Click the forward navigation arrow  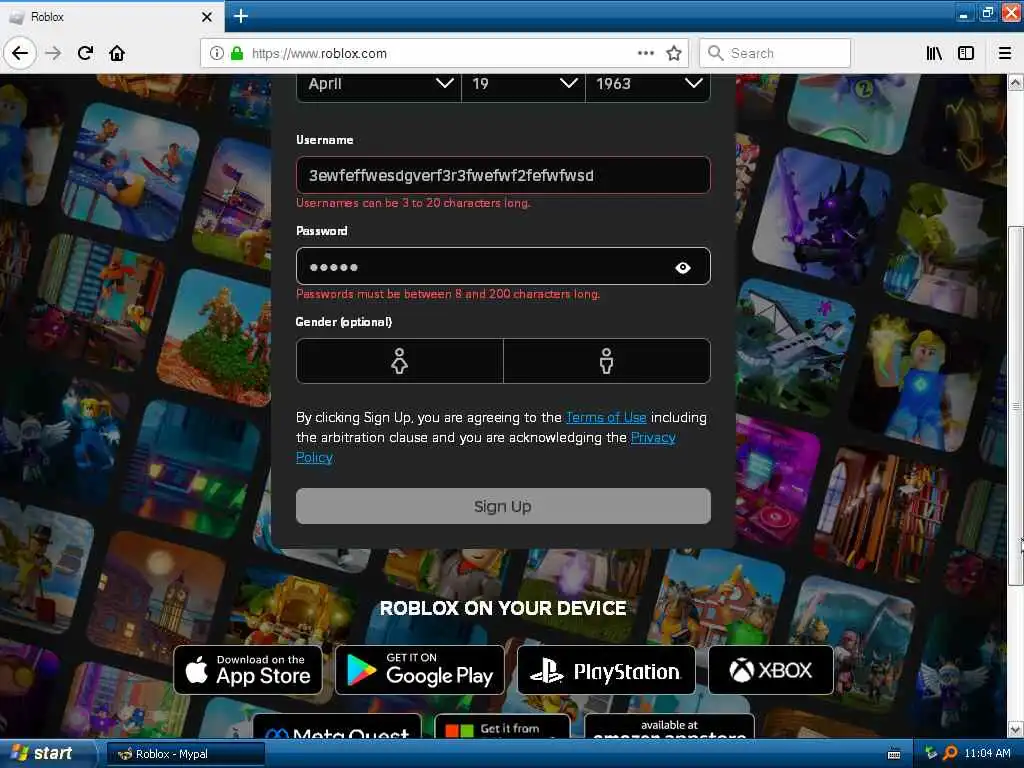pos(54,53)
